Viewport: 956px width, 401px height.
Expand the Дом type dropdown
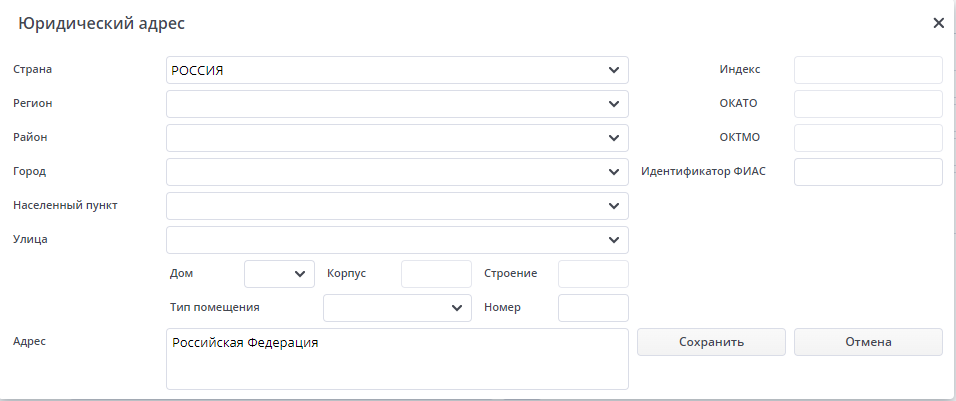pyautogui.click(x=299, y=274)
